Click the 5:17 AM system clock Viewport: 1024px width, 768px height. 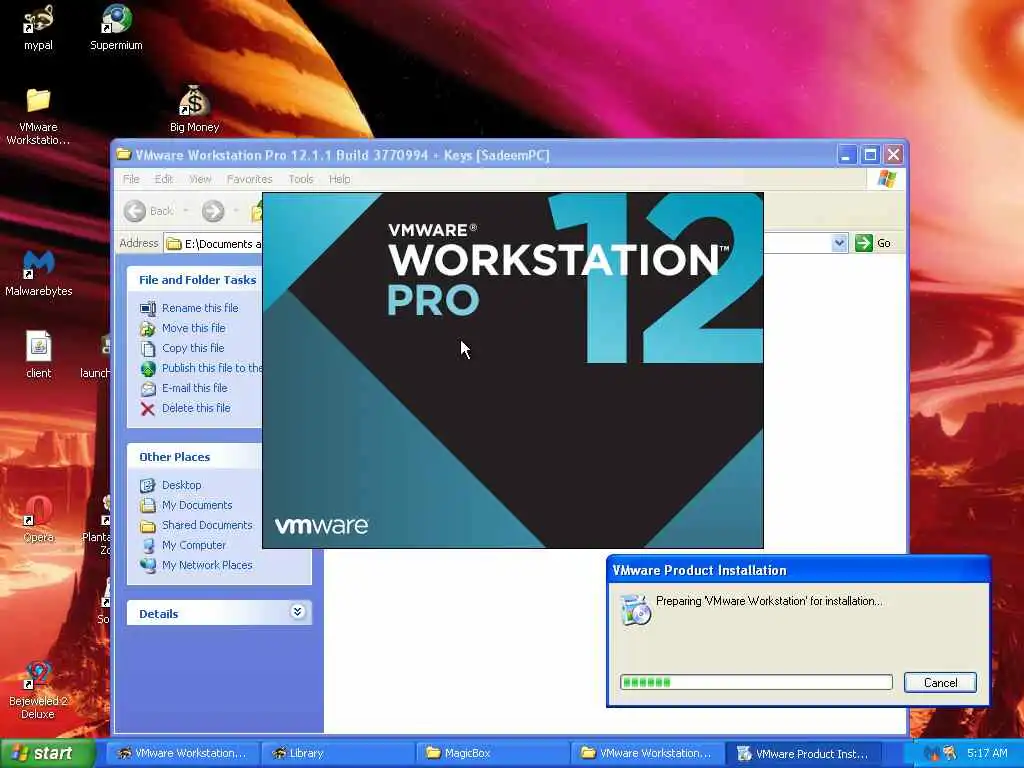click(x=987, y=753)
